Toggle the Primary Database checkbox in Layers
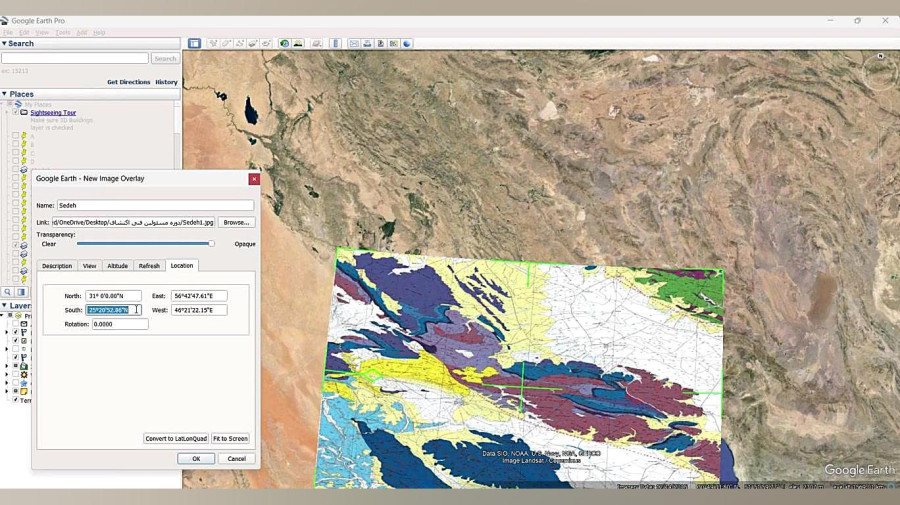900x505 pixels. click(10, 316)
